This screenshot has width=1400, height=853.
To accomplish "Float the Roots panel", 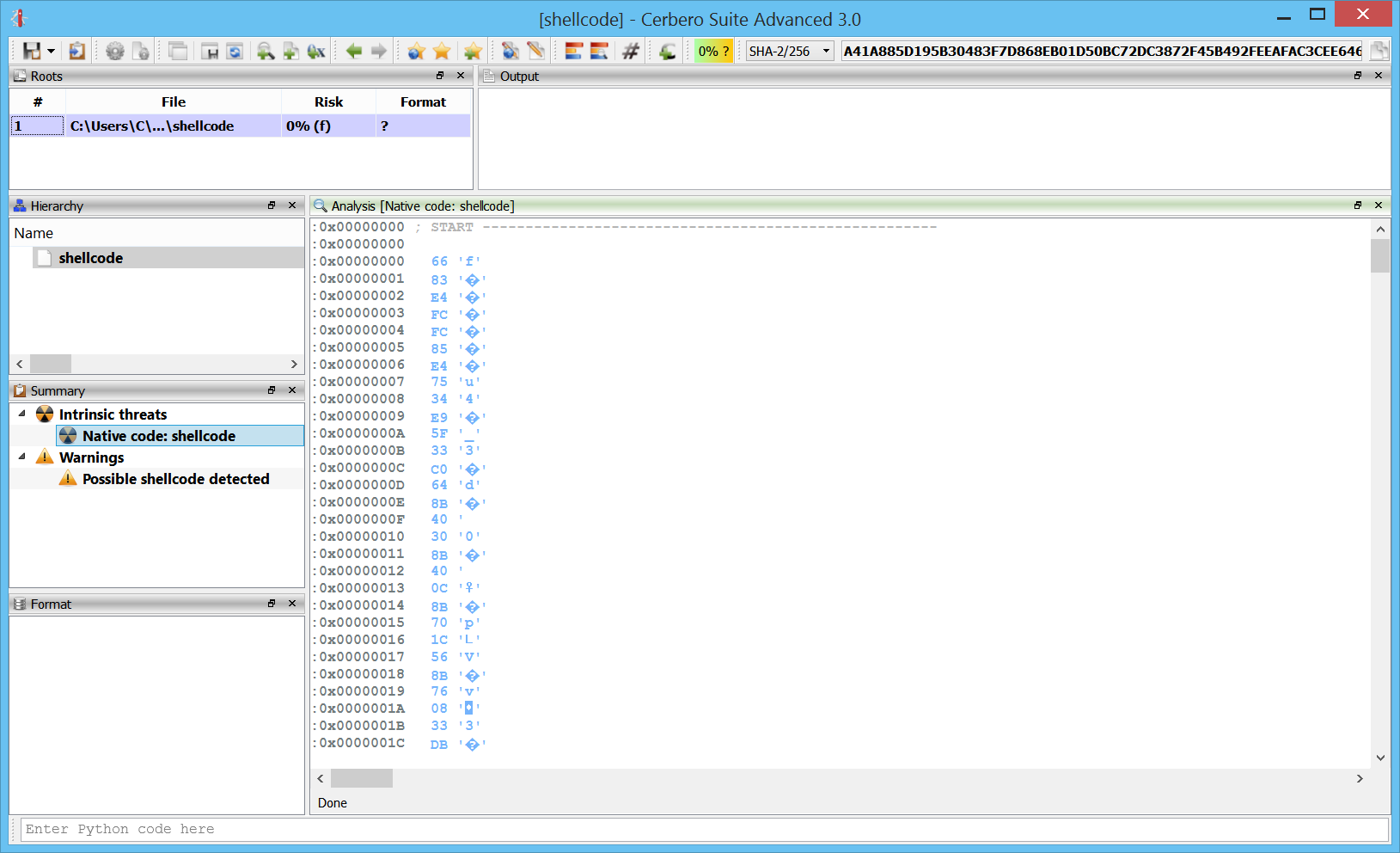I will coord(440,76).
